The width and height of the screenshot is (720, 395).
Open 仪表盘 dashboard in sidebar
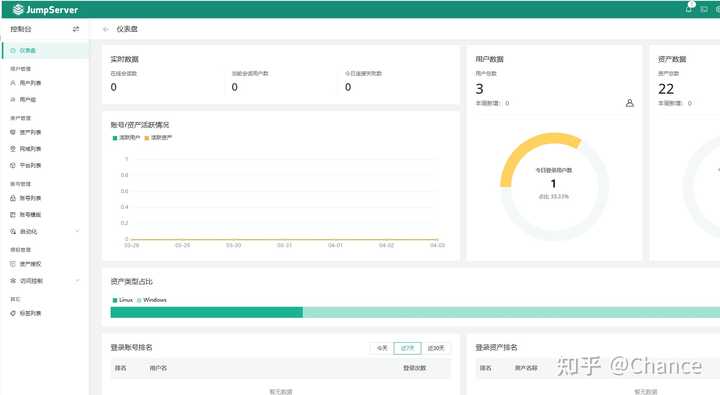point(45,51)
